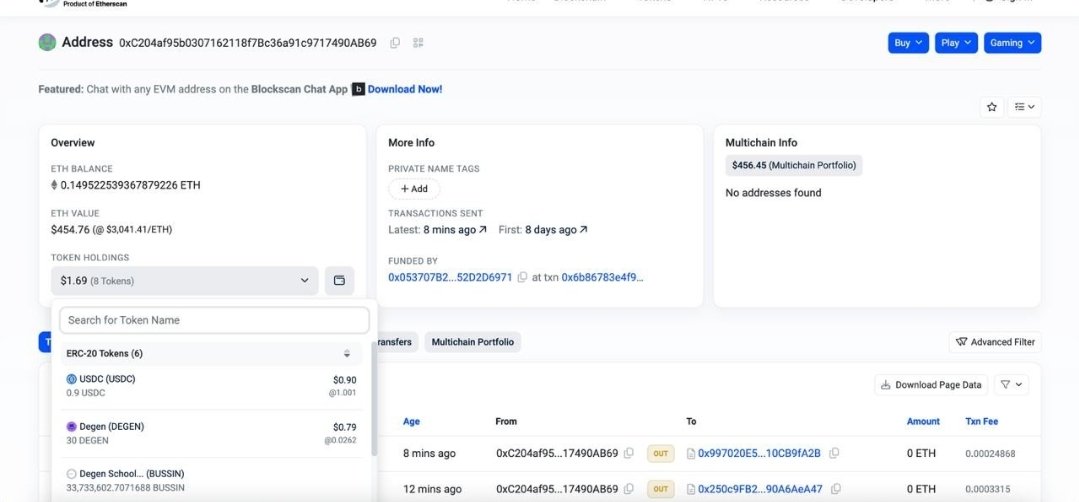Viewport: 1079px width, 502px height.
Task: Open the funnel filter dropdown above the table
Action: [x=1011, y=384]
